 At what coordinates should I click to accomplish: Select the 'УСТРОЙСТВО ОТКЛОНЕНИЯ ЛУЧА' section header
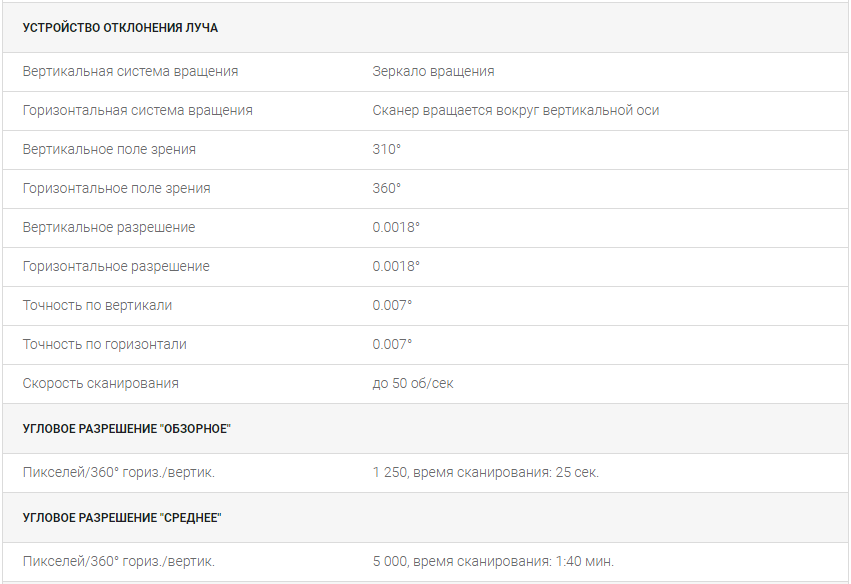(x=120, y=28)
